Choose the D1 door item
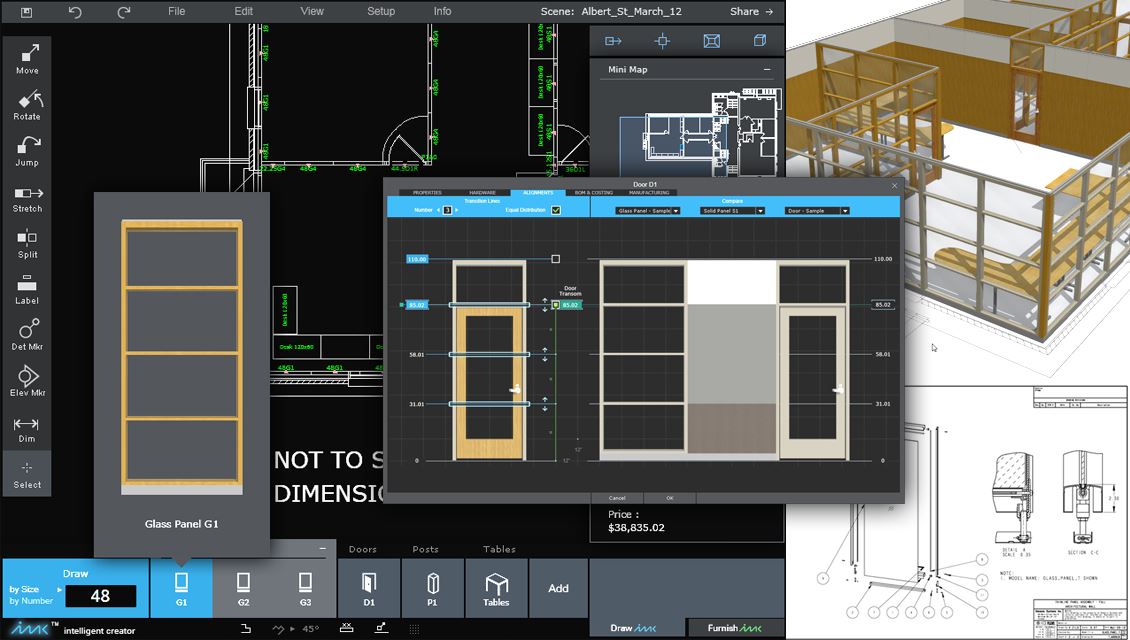1130x640 pixels. (x=369, y=588)
